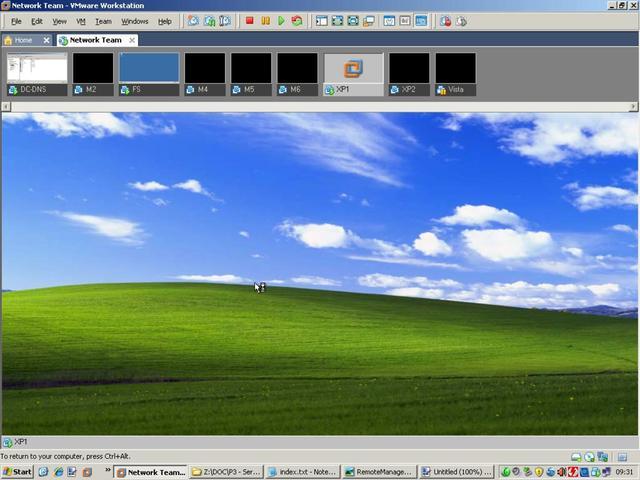Click the green Power On play icon
The width and height of the screenshot is (640, 480).
281,21
